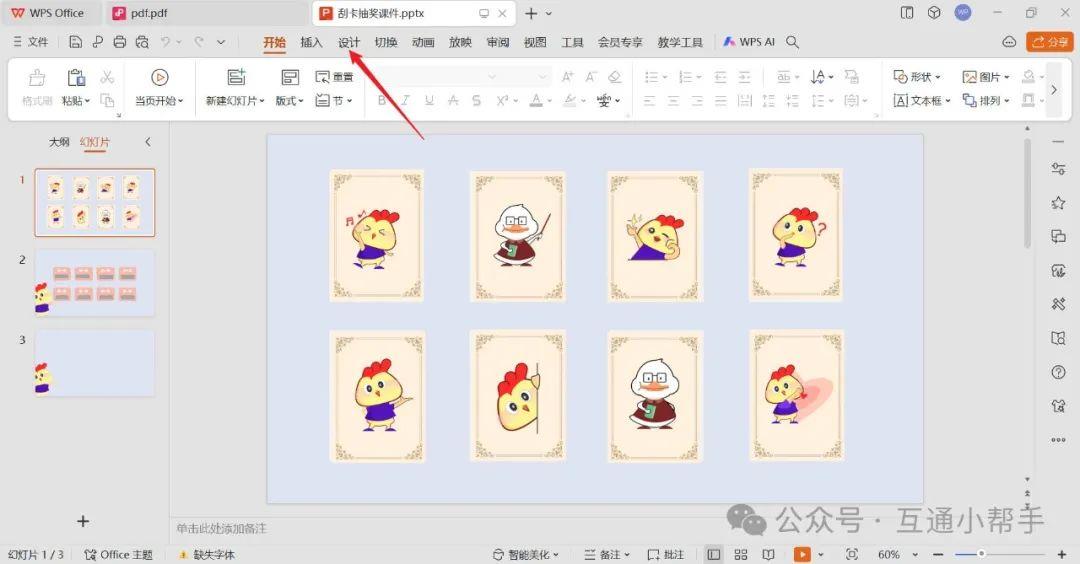This screenshot has height=564, width=1080.
Task: Start slideshow with the orange play button
Action: click(802, 554)
